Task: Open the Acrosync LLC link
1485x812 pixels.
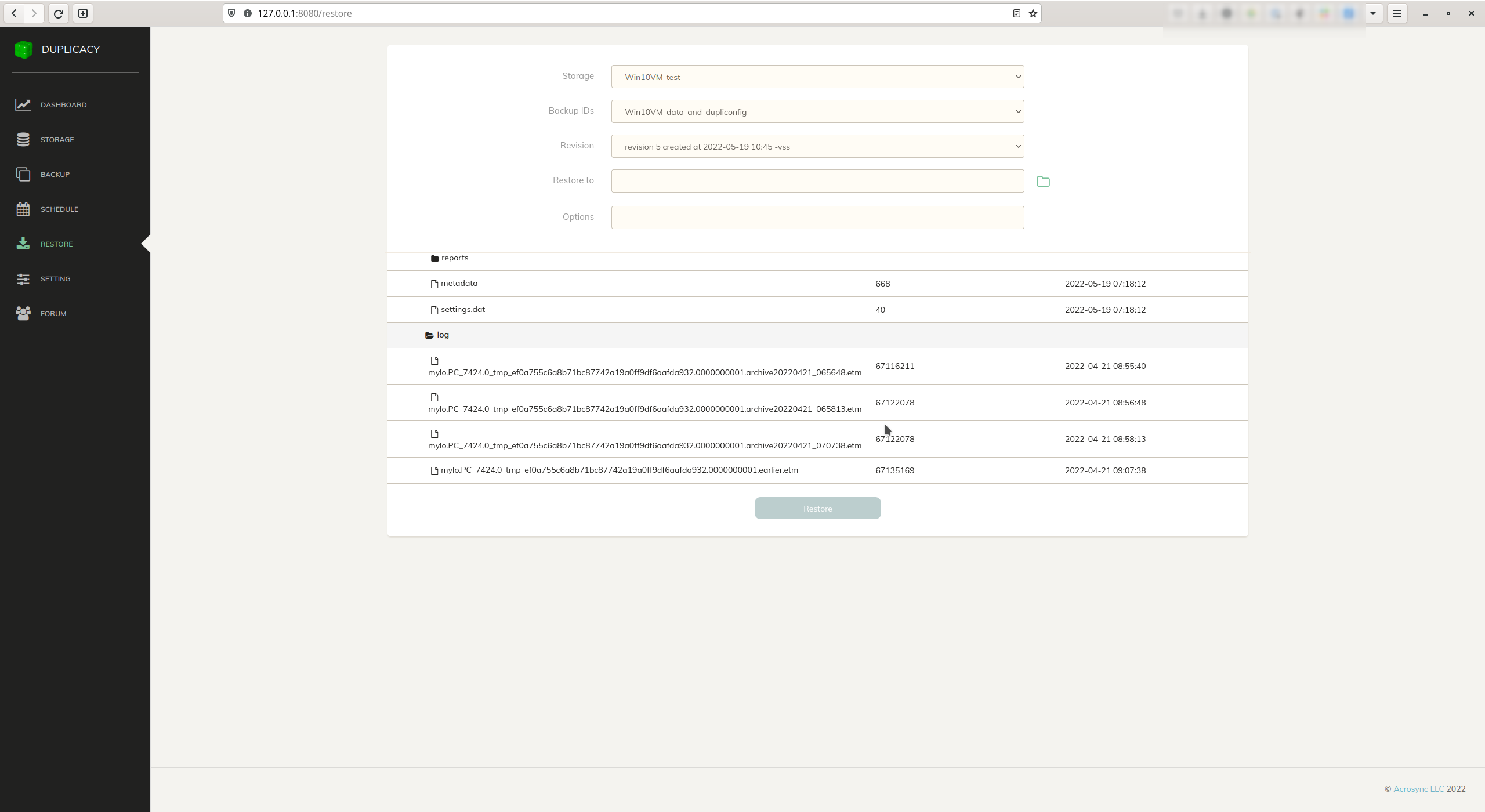Action: [1418, 789]
